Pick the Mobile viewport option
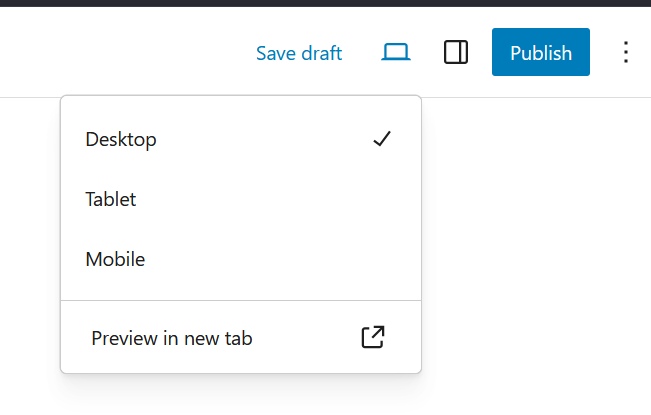Image resolution: width=651 pixels, height=415 pixels. click(x=115, y=259)
